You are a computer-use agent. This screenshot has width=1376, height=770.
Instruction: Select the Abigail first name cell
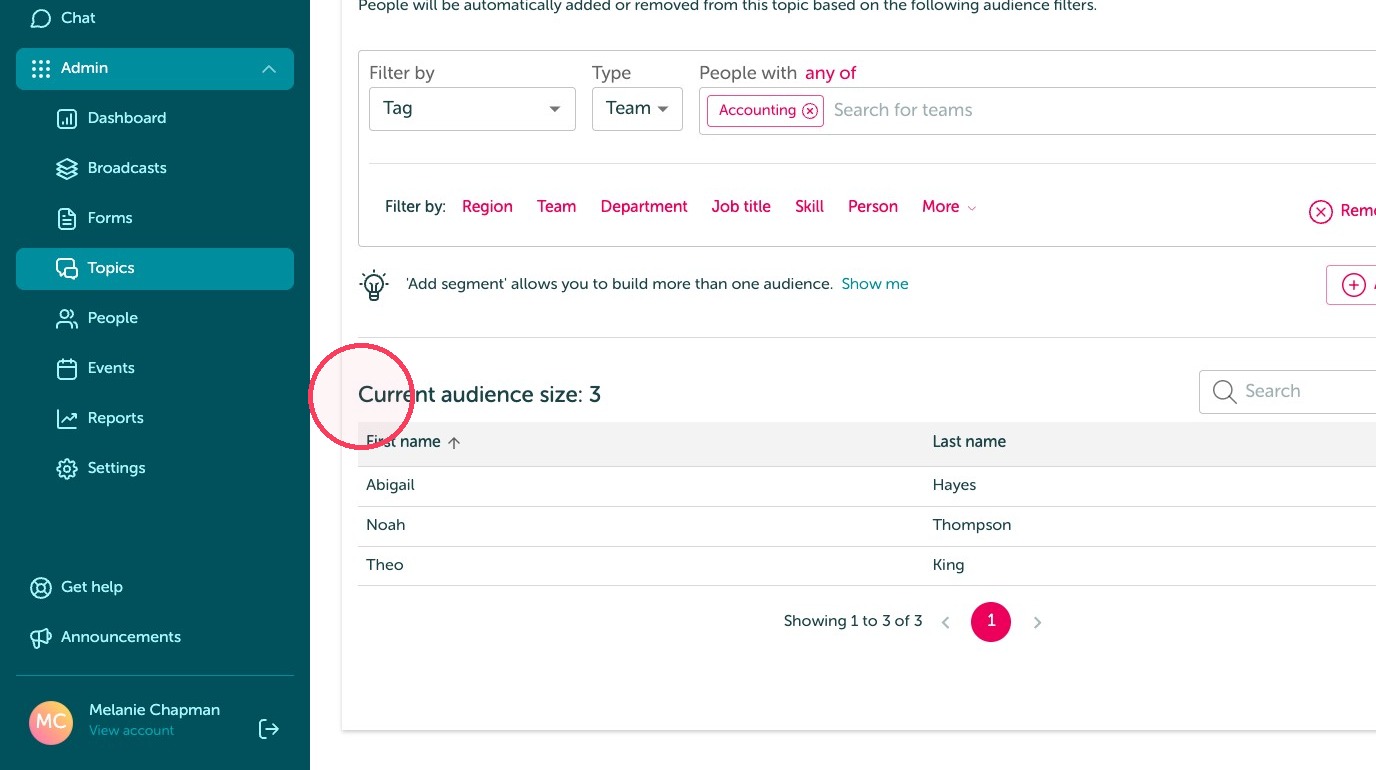pos(390,485)
